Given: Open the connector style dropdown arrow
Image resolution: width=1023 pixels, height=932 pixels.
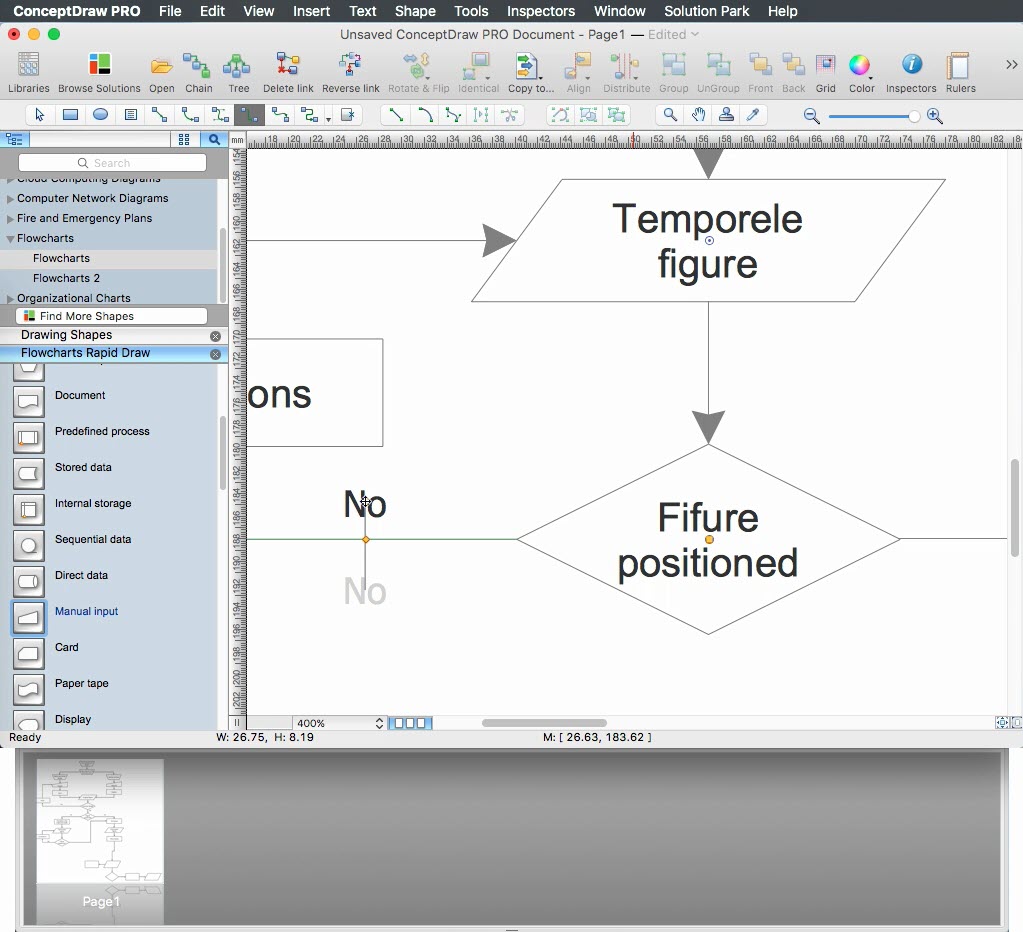Looking at the screenshot, I should click(328, 119).
